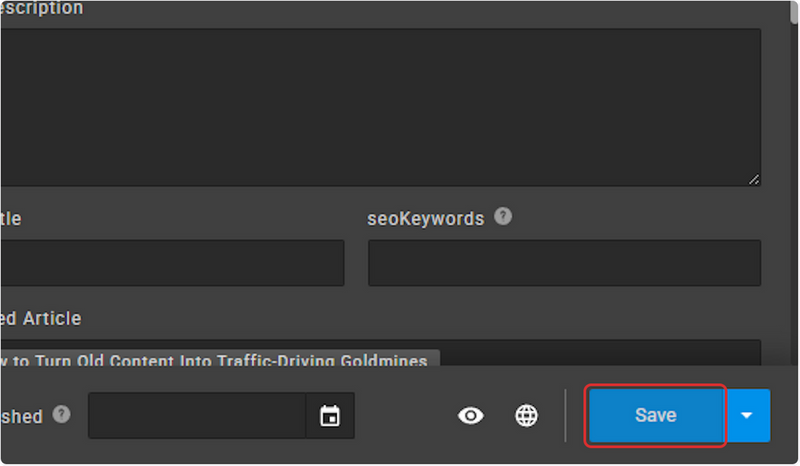Click the Related Article label
The height and width of the screenshot is (466, 800).
[x=41, y=318]
